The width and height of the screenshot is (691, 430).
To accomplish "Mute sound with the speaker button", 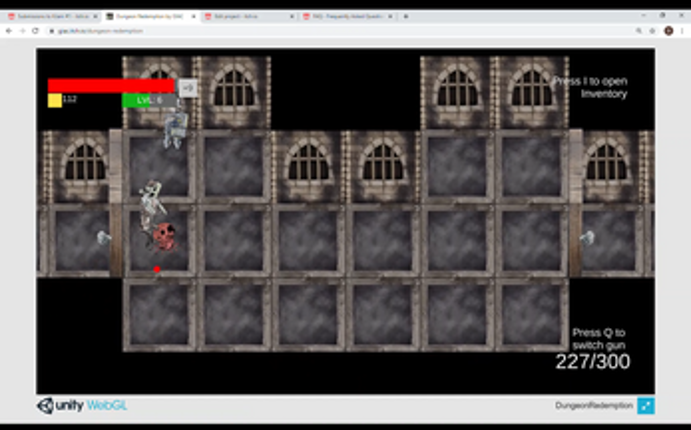I will (x=188, y=88).
